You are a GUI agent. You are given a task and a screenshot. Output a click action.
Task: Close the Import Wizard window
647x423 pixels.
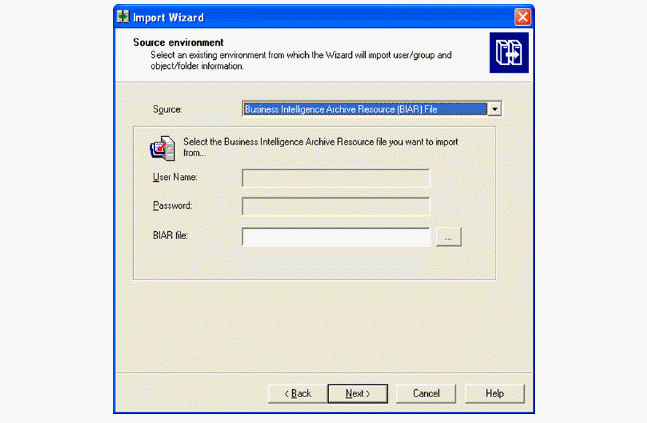tap(522, 17)
